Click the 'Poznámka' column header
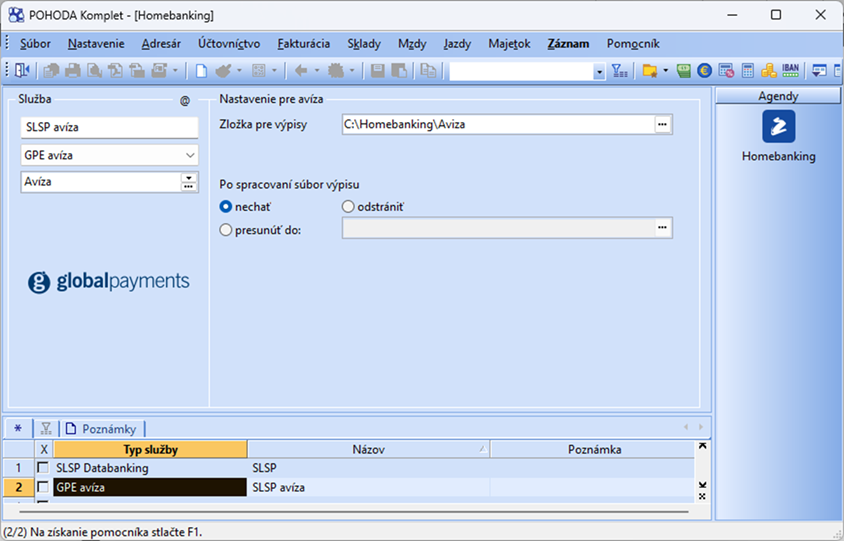The width and height of the screenshot is (844, 541). tap(594, 449)
